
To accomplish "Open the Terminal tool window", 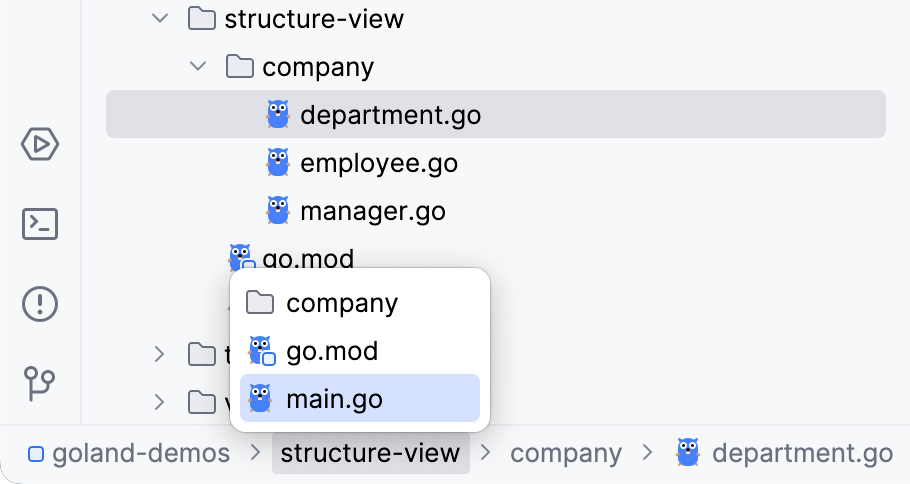I will coord(40,224).
